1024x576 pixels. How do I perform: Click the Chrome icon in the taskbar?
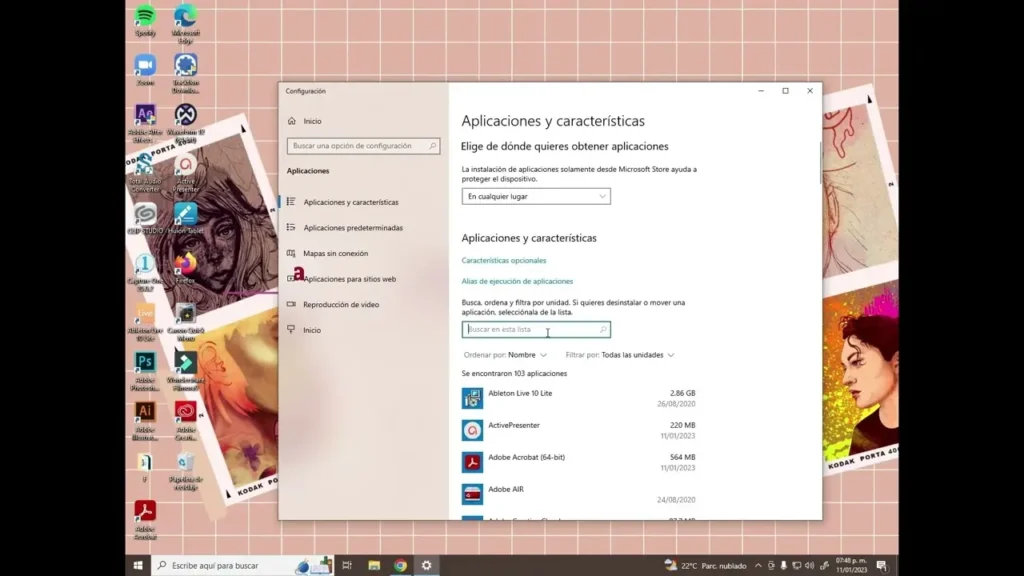(400, 565)
